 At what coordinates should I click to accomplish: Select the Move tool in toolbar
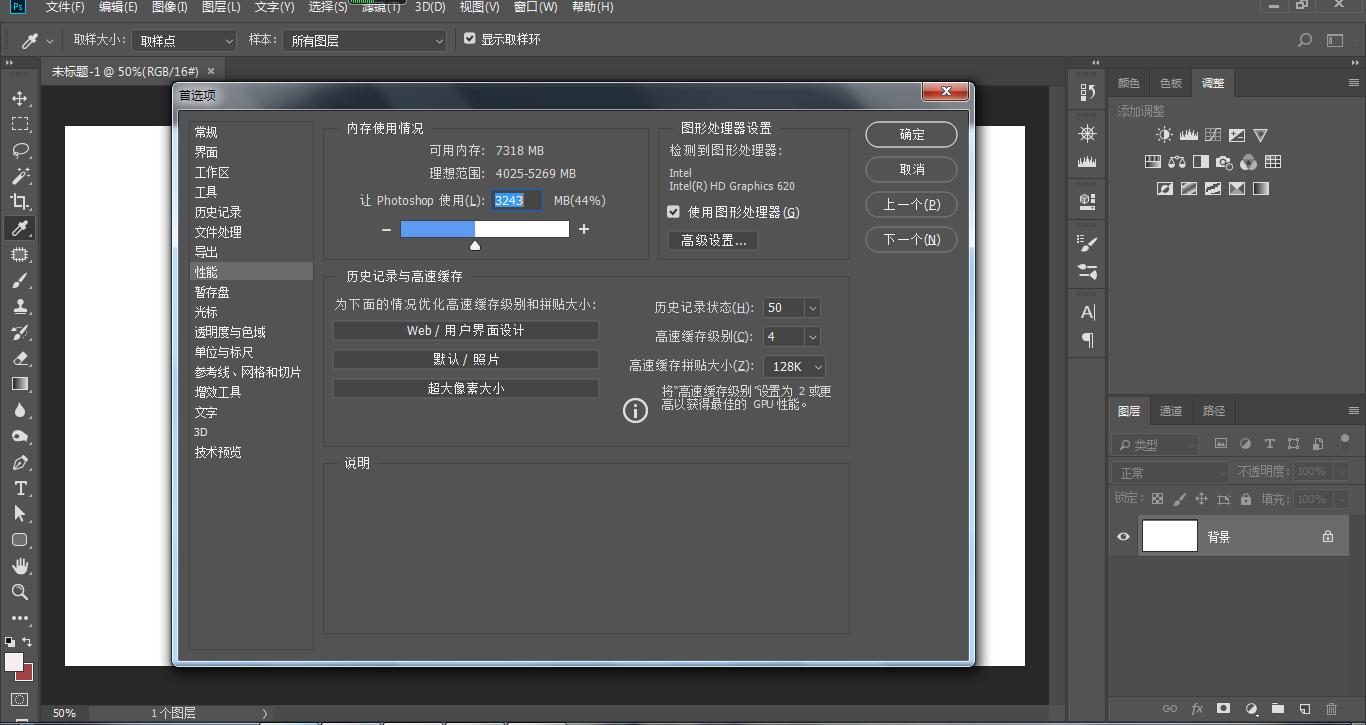(19, 98)
